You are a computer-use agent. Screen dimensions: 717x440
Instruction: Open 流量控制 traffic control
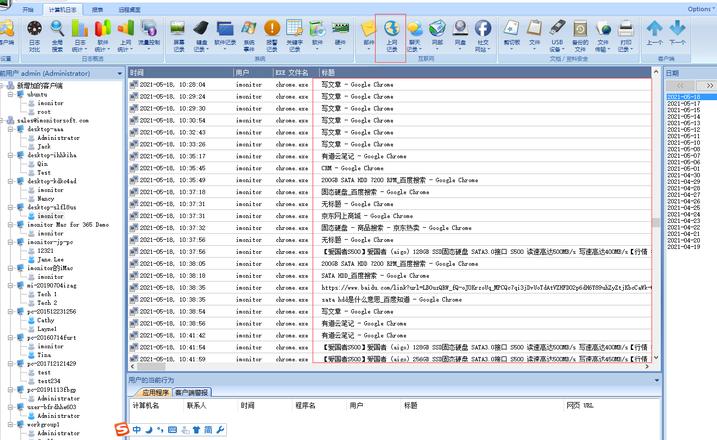(x=149, y=33)
